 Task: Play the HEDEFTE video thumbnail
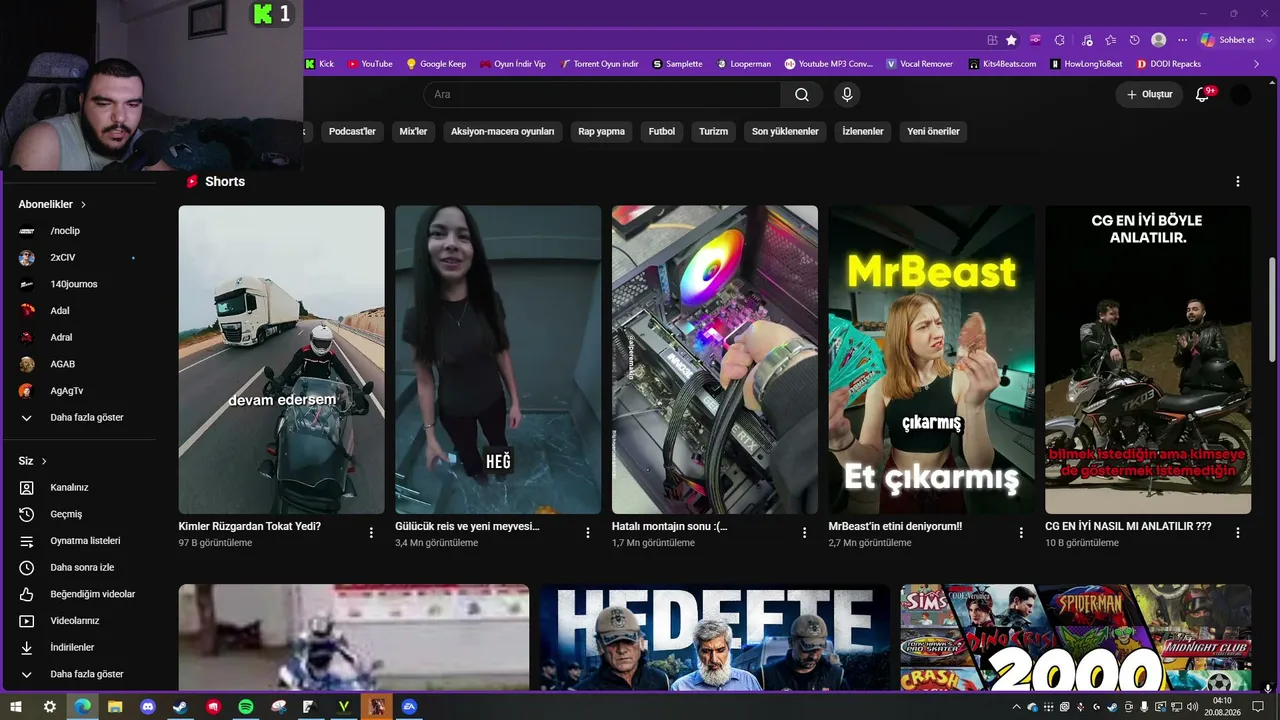click(715, 638)
